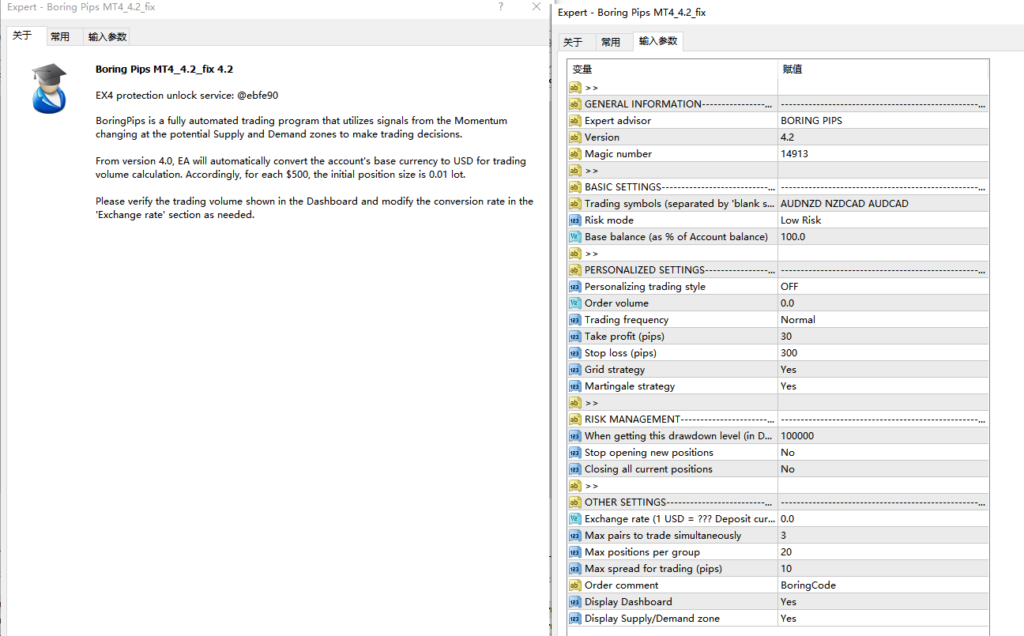Open the 关于 tab in right window
1024x636 pixels.
coord(572,42)
